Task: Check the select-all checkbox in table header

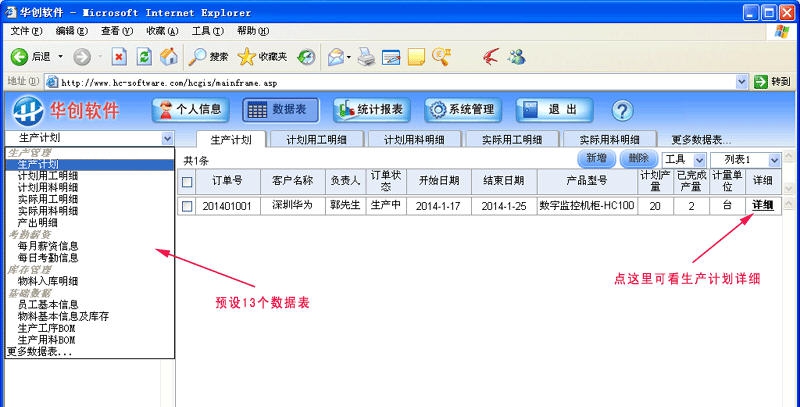Action: click(187, 182)
